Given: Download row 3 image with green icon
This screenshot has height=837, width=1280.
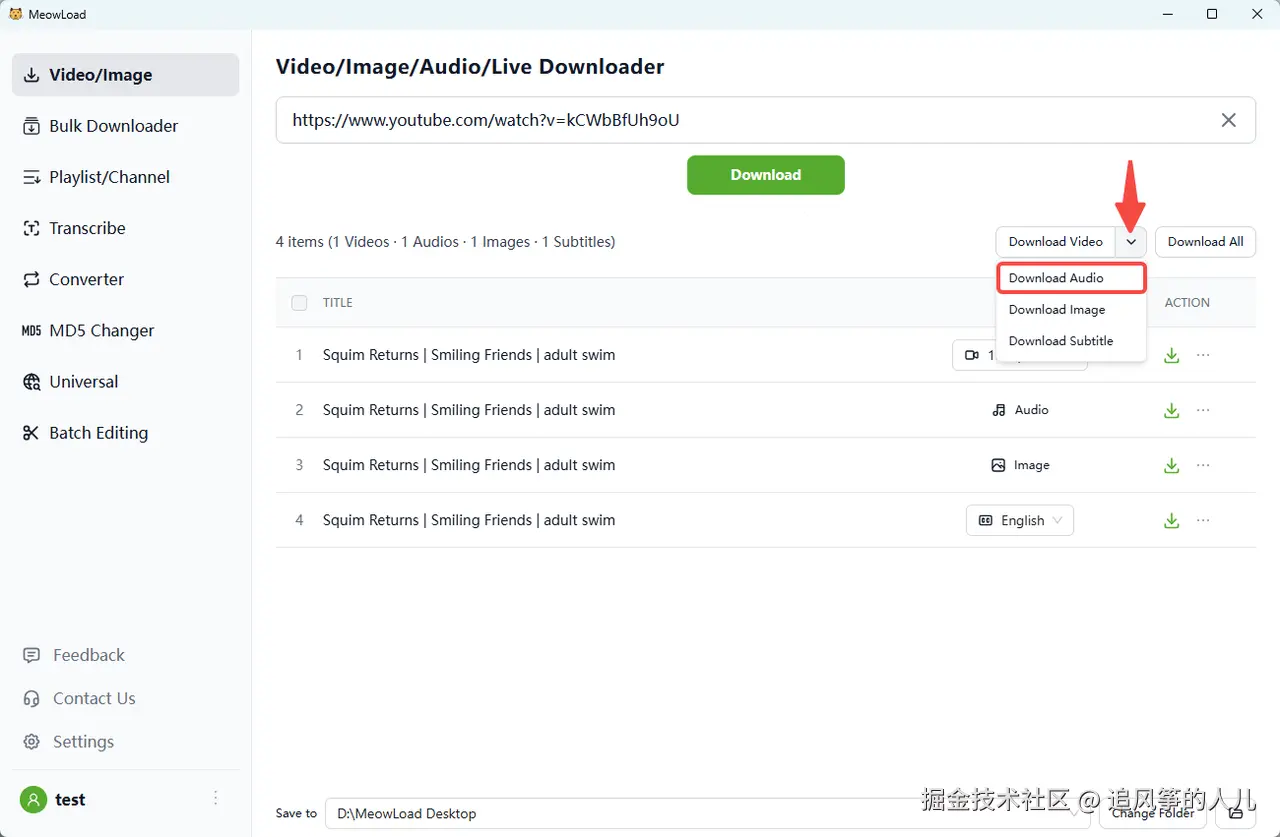Looking at the screenshot, I should [1172, 465].
